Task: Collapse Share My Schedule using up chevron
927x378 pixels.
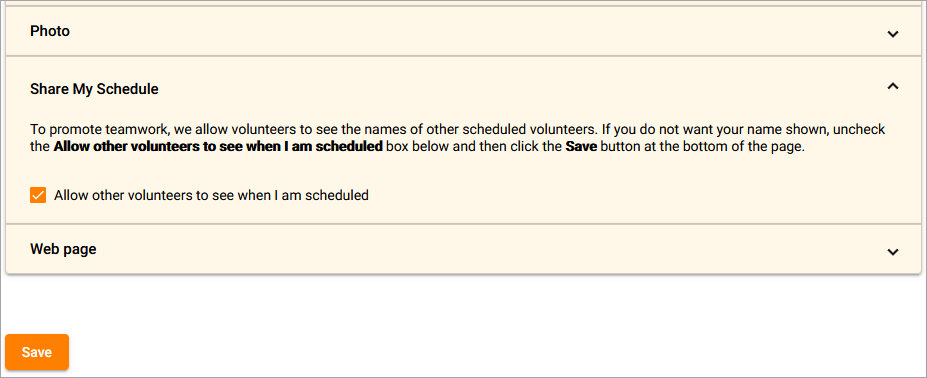Action: 893,86
